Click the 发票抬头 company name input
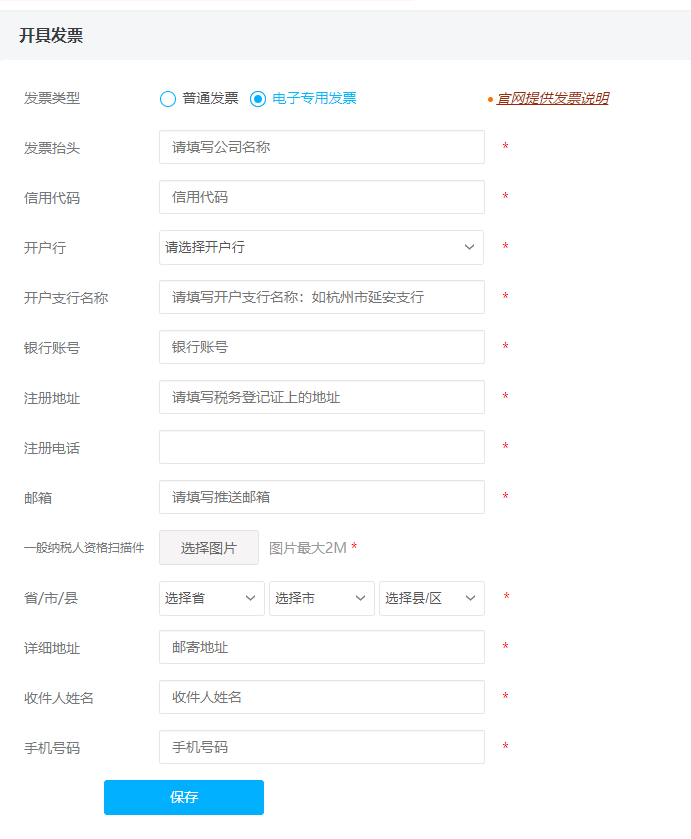Image resolution: width=691 pixels, height=839 pixels. (322, 147)
